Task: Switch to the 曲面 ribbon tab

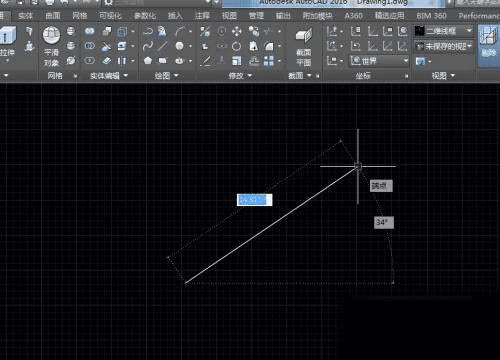Action: point(53,16)
